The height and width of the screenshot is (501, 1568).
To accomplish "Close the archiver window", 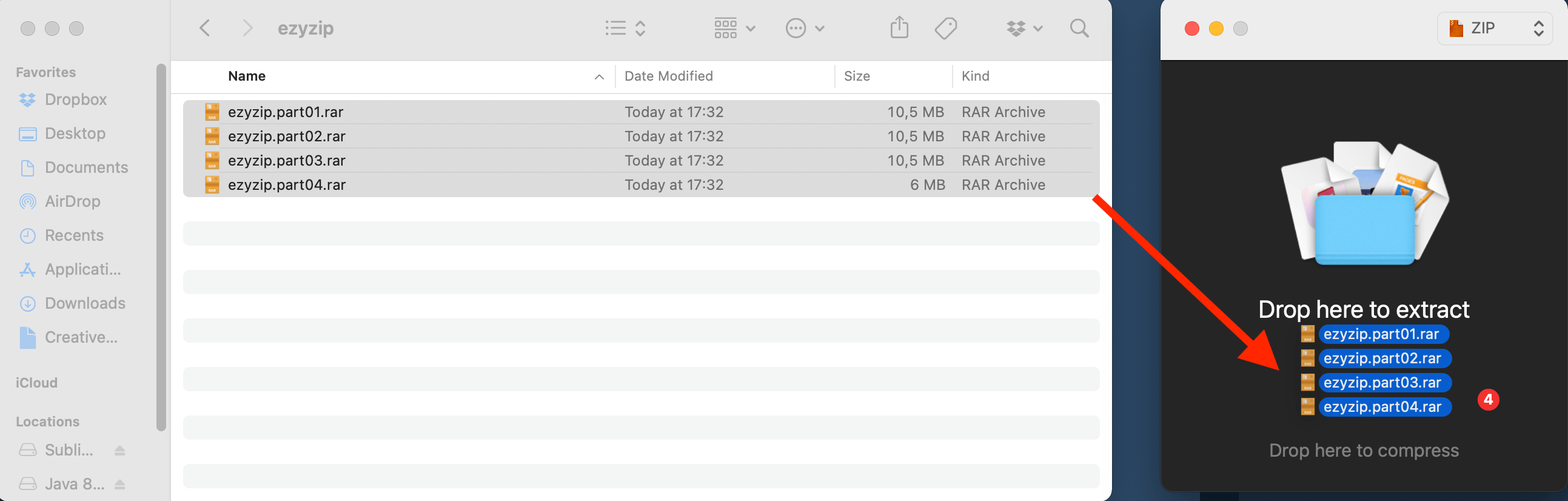I will [x=1192, y=29].
